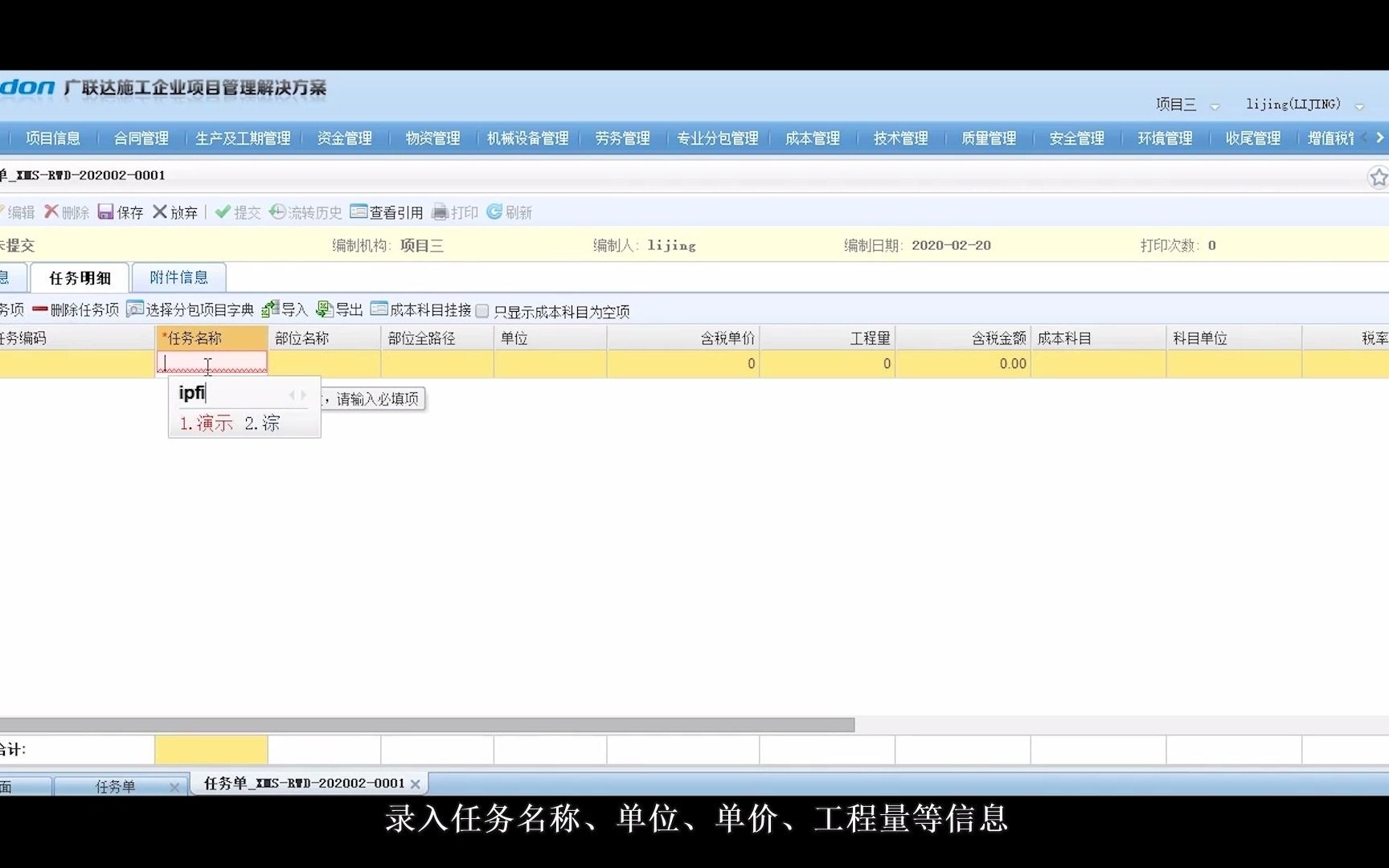Click the 含税金额 column header

963,338
